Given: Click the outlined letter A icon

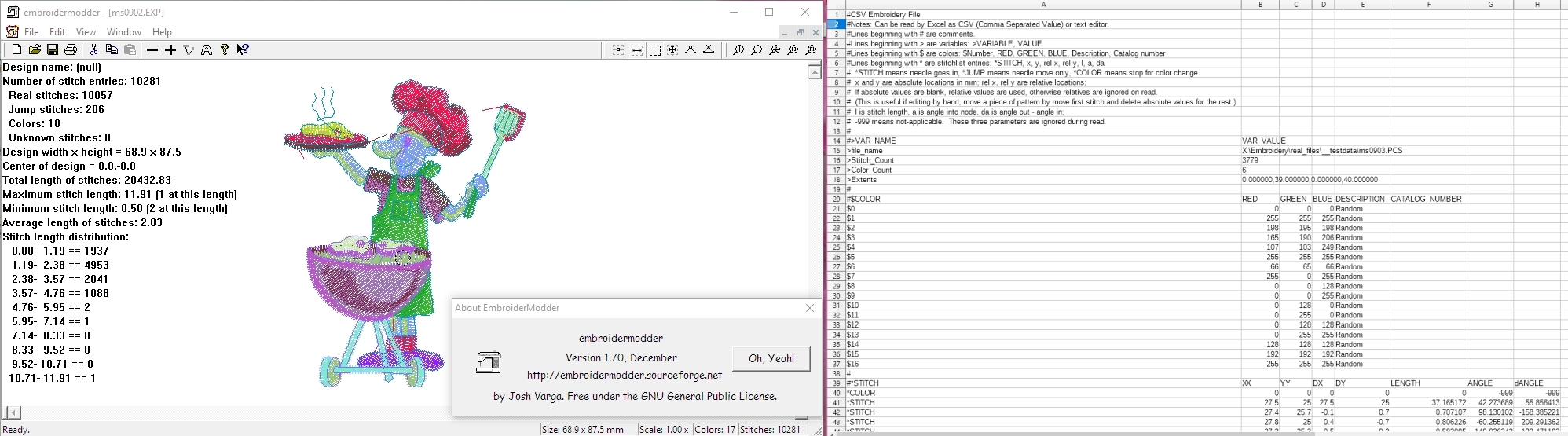Looking at the screenshot, I should pos(207,49).
